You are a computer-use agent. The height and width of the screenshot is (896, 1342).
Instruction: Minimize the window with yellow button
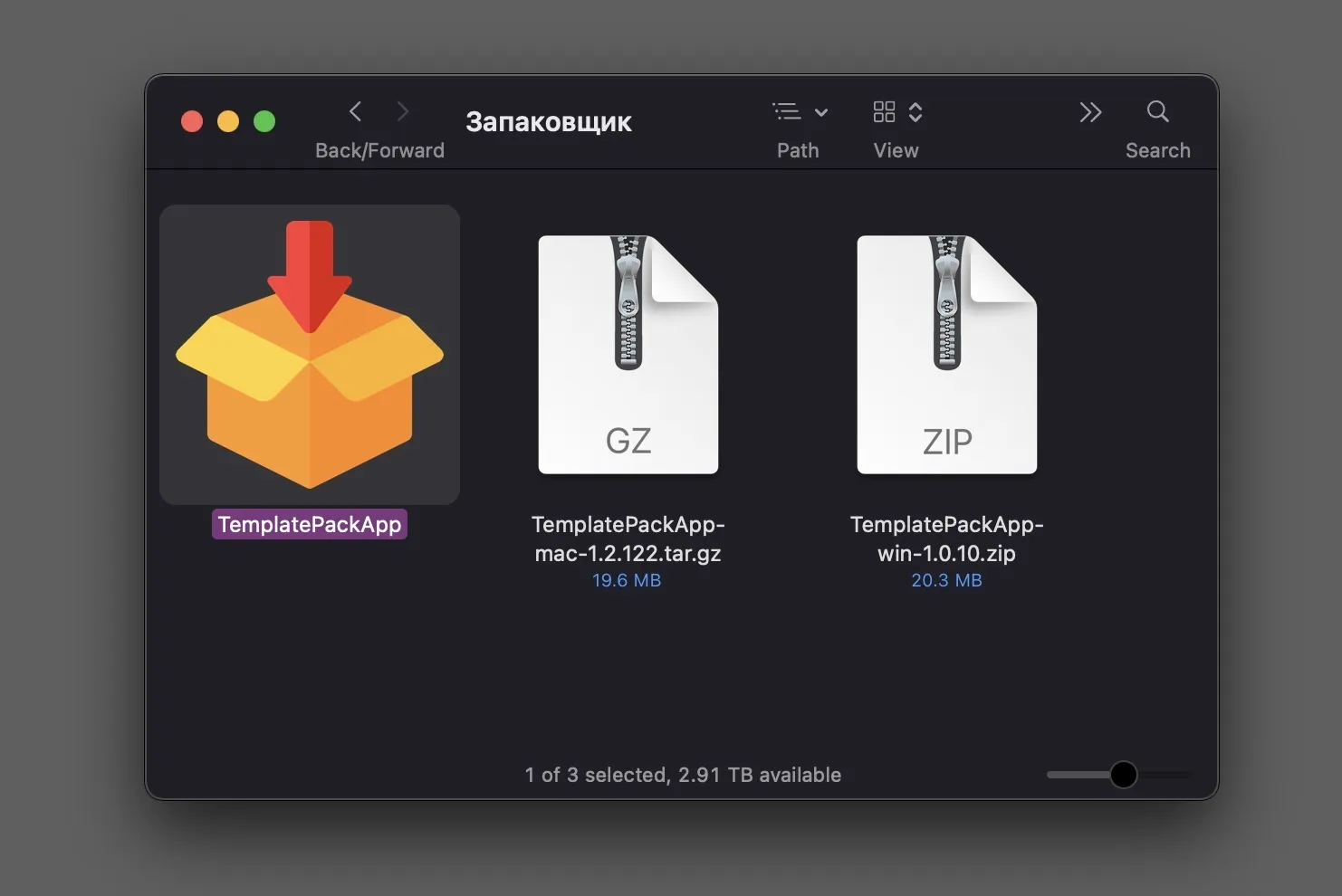pos(228,121)
